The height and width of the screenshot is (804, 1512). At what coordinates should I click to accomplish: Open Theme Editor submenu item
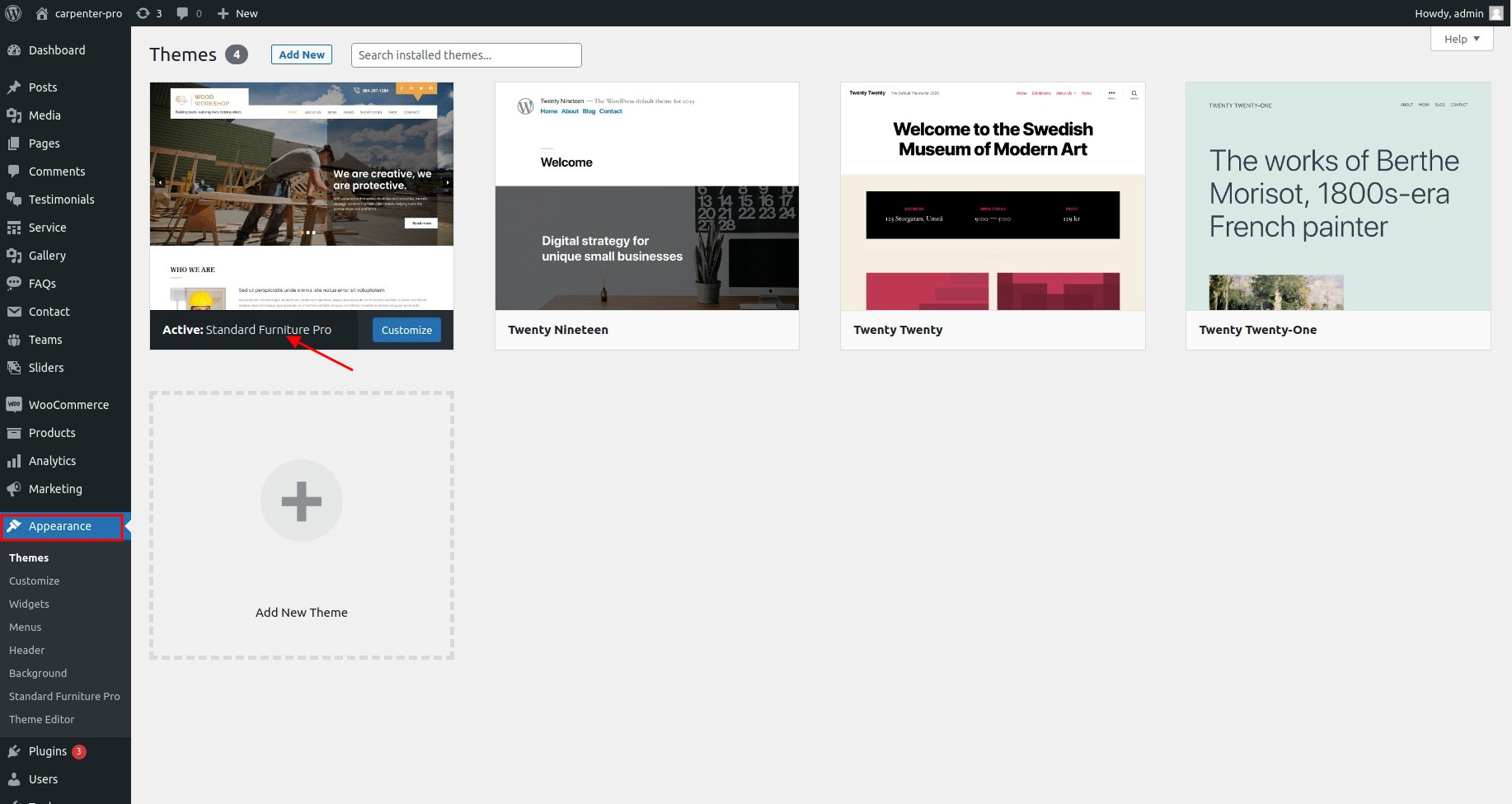41,720
